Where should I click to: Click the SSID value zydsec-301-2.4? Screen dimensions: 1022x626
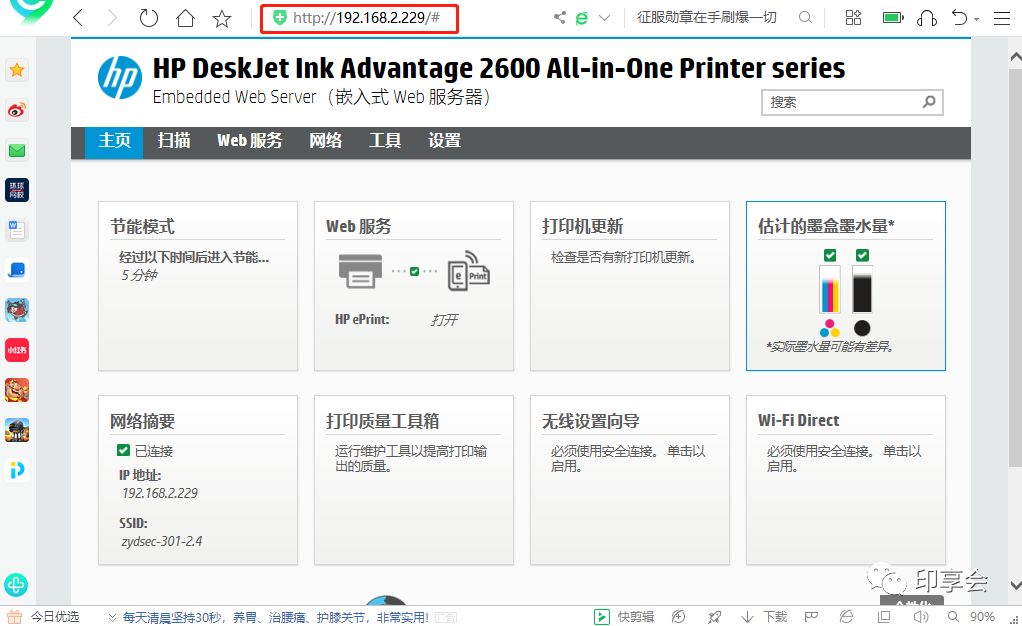click(162, 541)
